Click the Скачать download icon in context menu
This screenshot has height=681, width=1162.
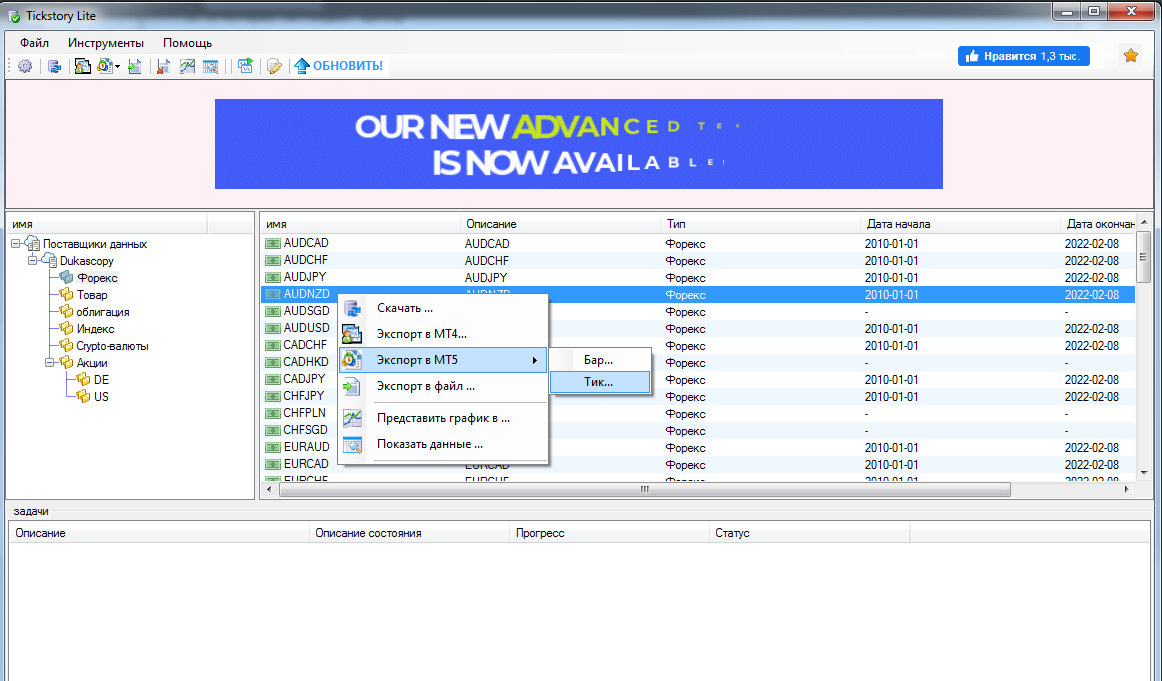tap(352, 308)
